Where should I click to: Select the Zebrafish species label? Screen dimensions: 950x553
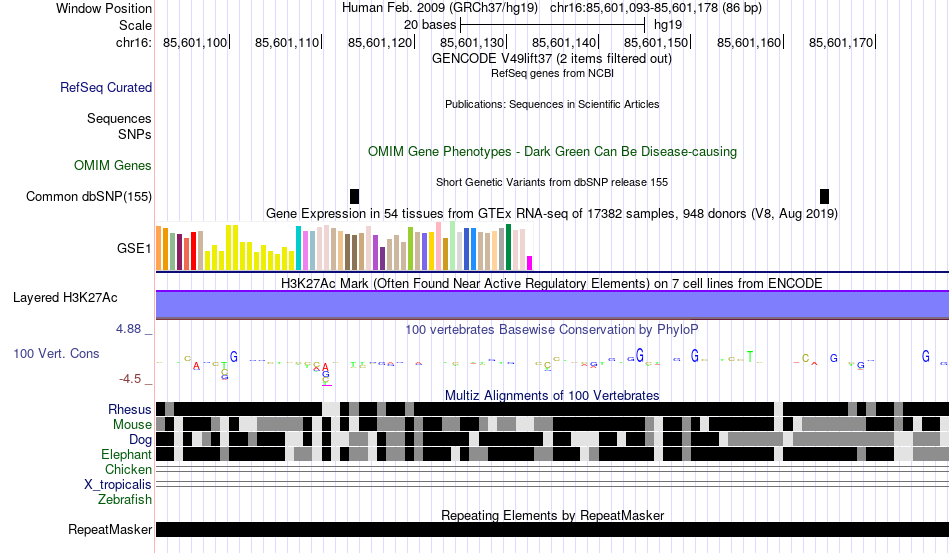click(125, 500)
